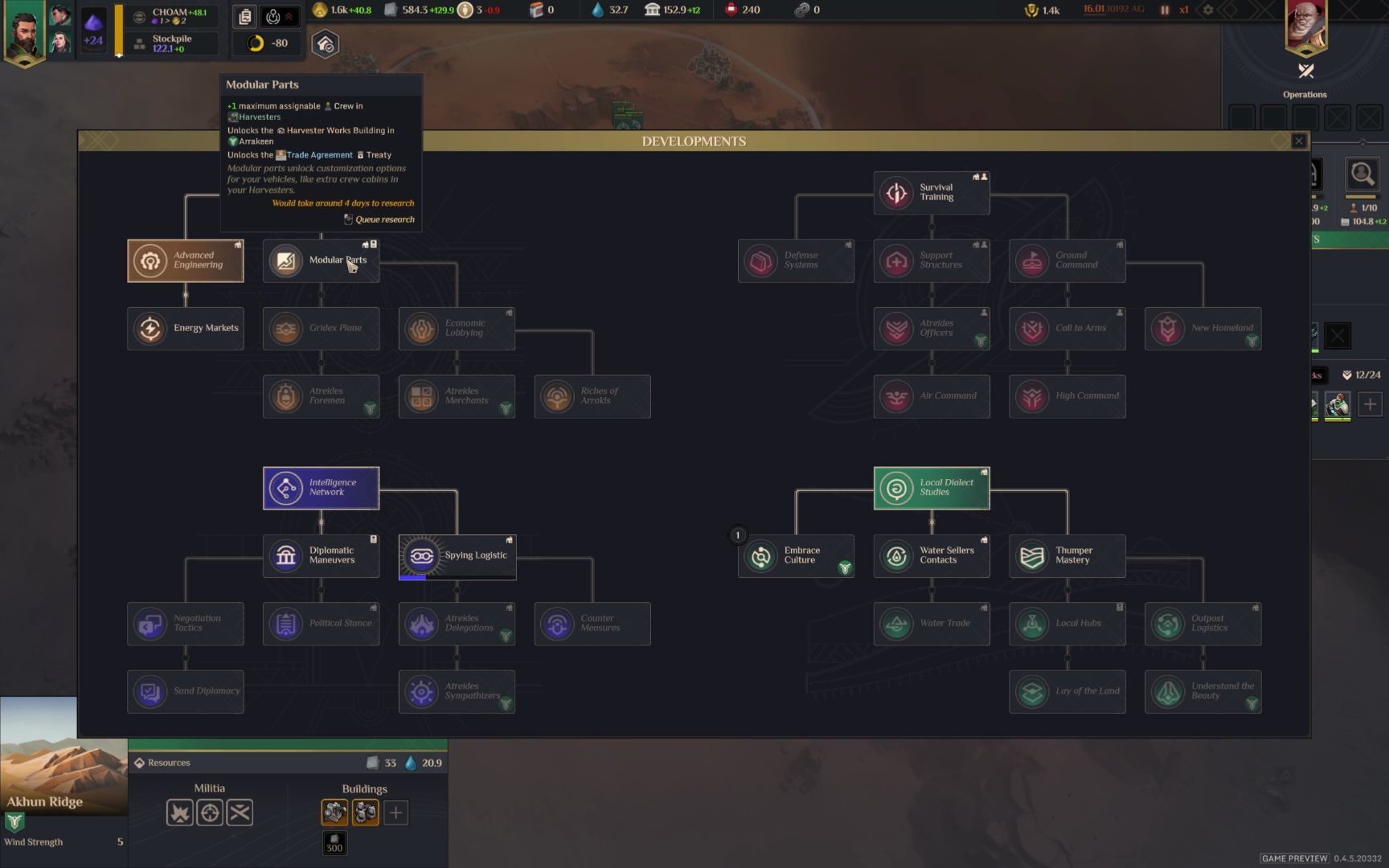
Task: Click the Diplomatic Maneuvers icon
Action: [x=285, y=555]
